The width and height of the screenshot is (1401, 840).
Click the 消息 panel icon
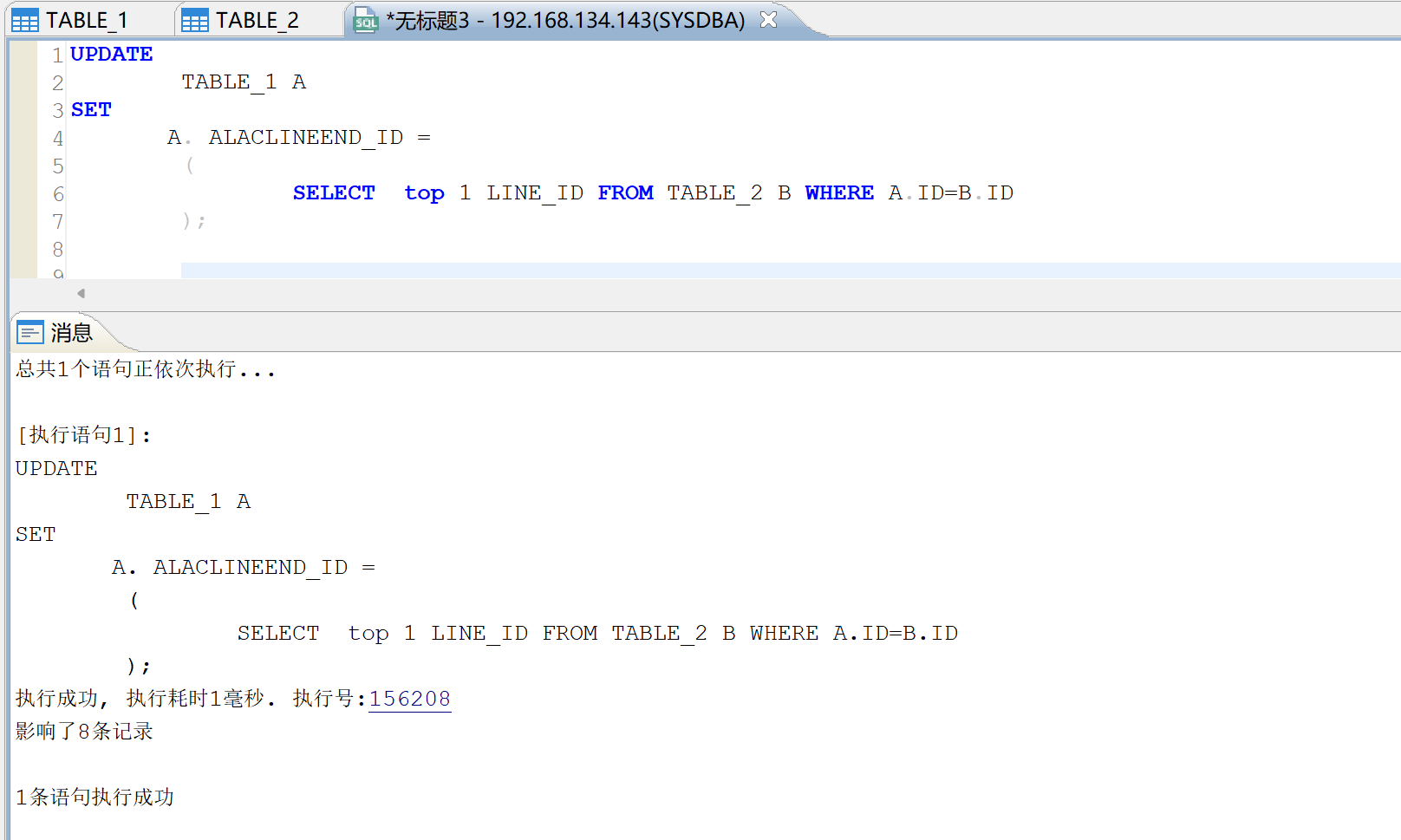click(30, 333)
